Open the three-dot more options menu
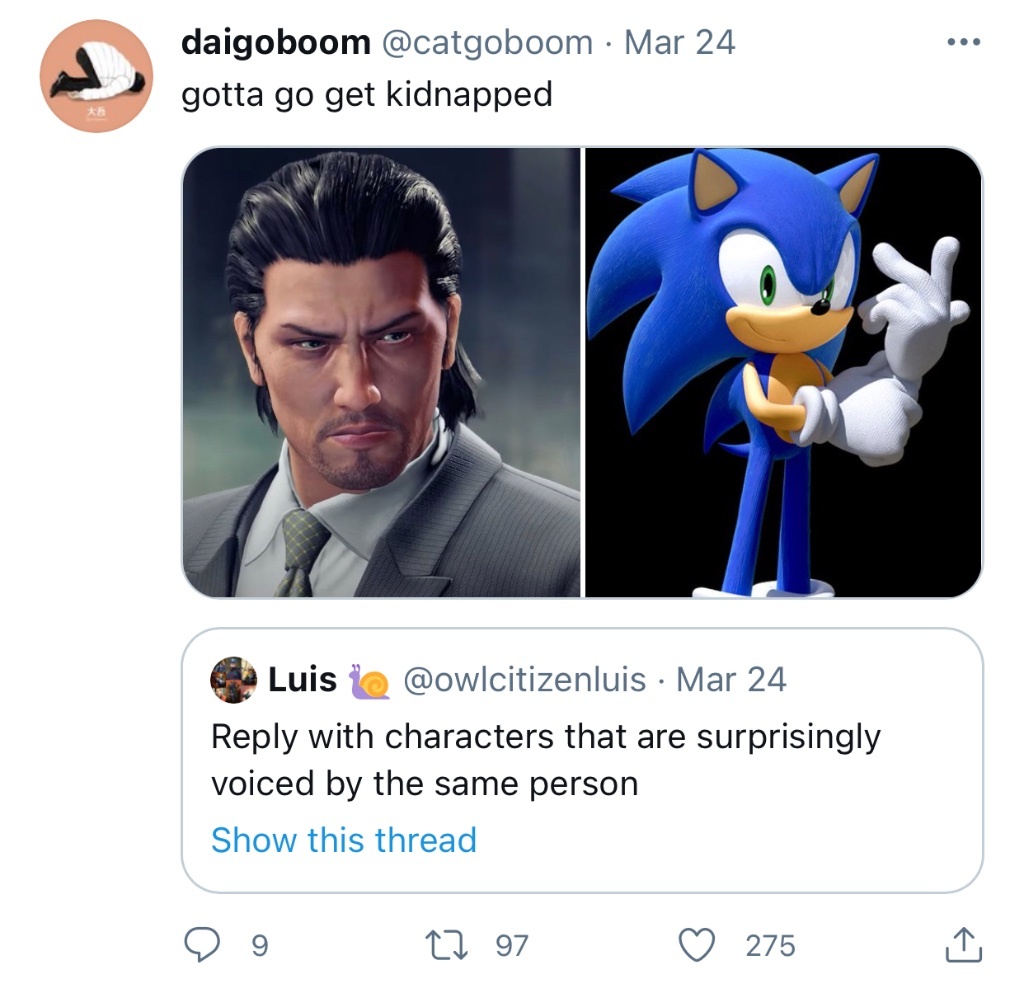 click(963, 43)
